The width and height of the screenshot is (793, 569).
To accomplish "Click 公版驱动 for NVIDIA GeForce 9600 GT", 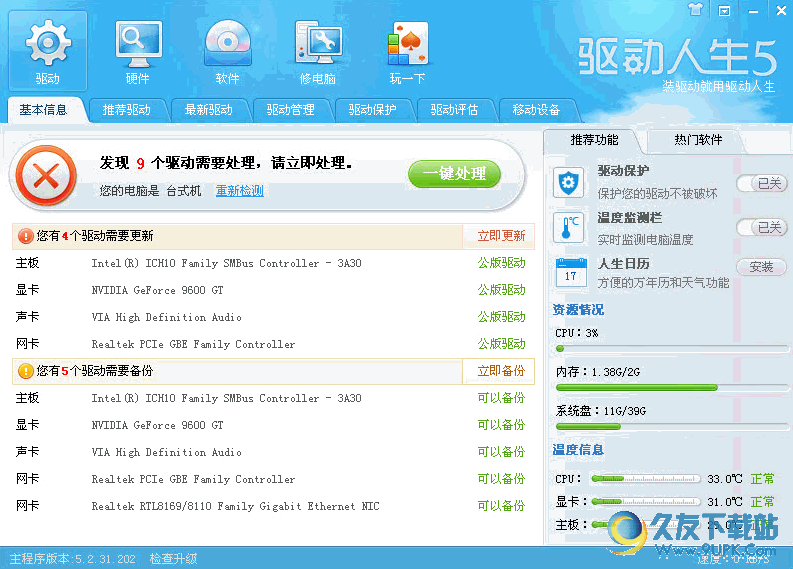I will tap(502, 290).
